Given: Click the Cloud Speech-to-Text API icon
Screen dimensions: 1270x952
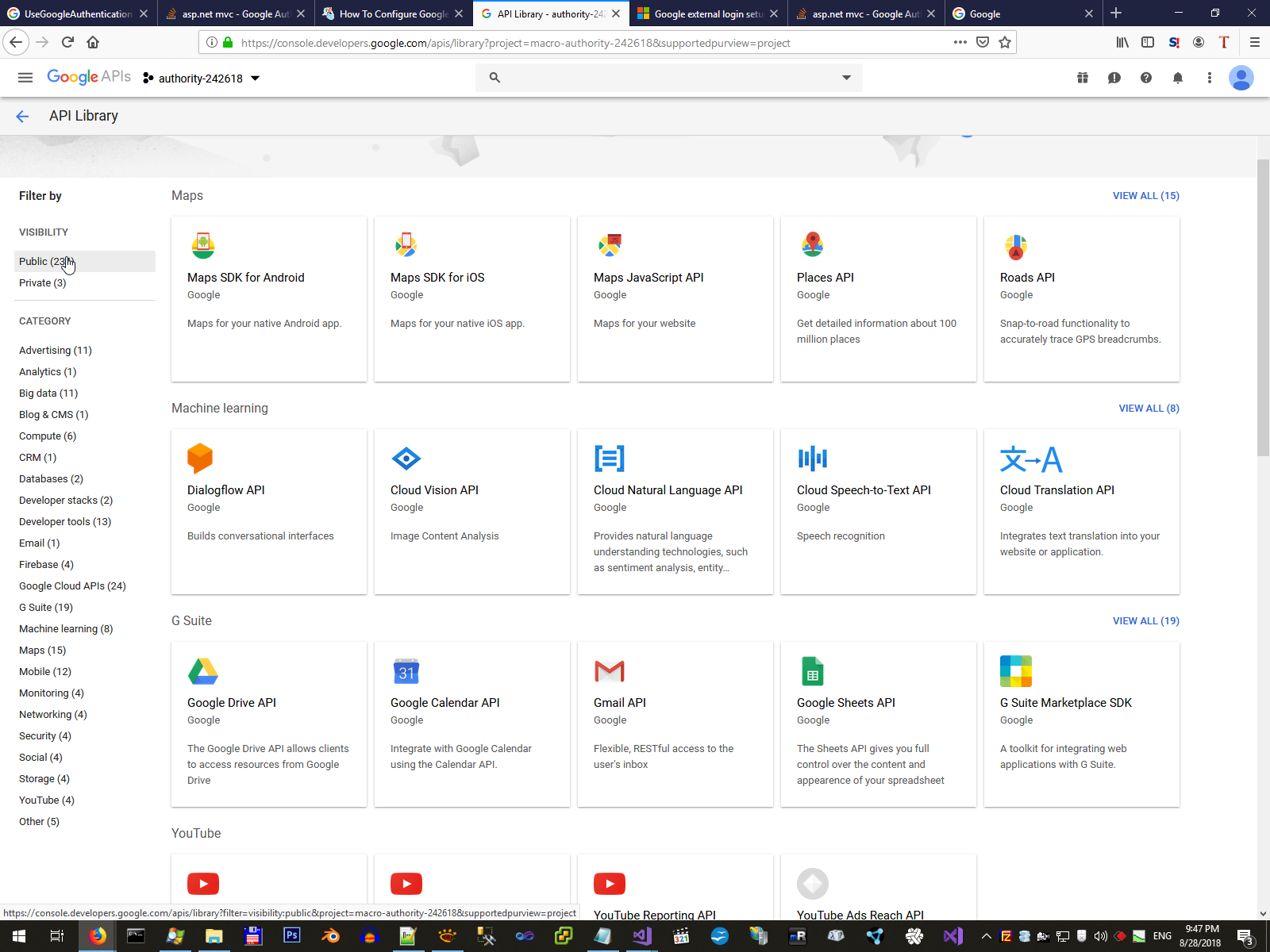Looking at the screenshot, I should [813, 459].
